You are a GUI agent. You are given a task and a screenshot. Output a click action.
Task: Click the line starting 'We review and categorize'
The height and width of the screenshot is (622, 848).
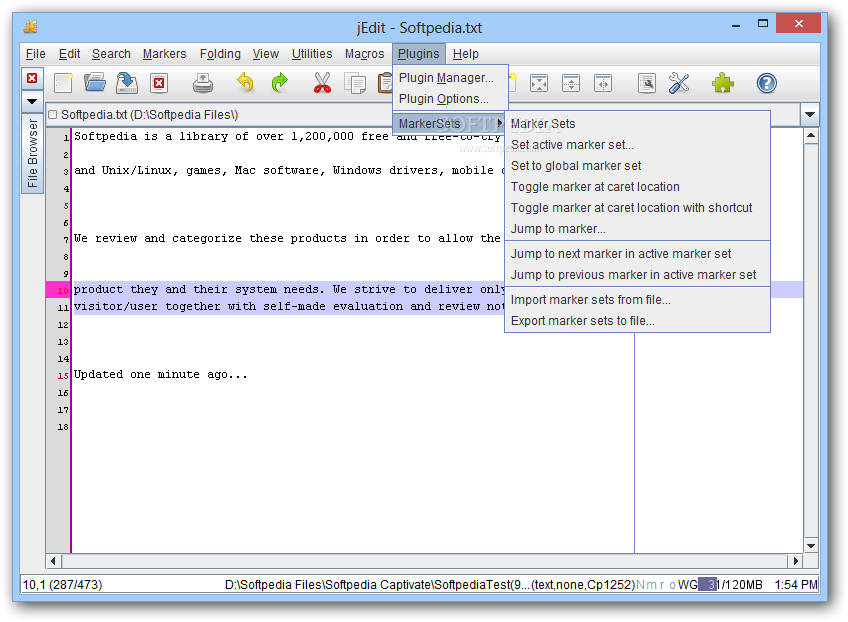(288, 239)
